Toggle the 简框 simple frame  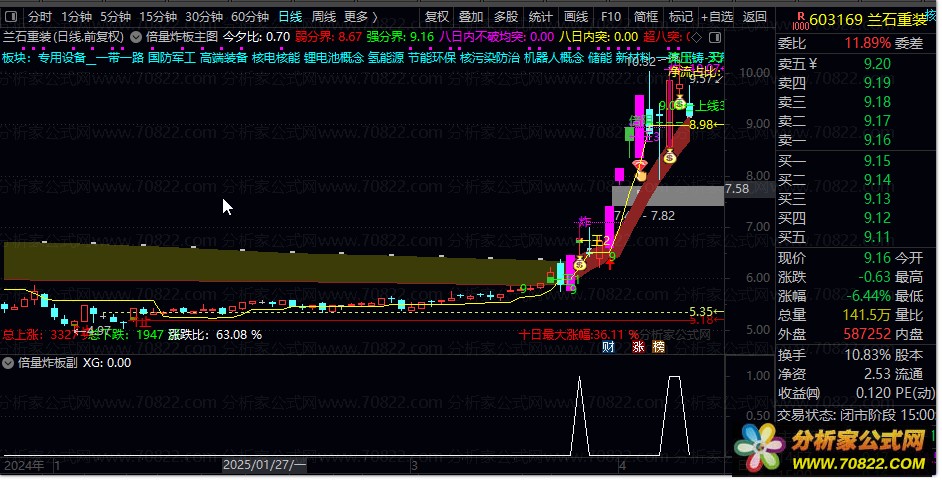click(x=646, y=17)
